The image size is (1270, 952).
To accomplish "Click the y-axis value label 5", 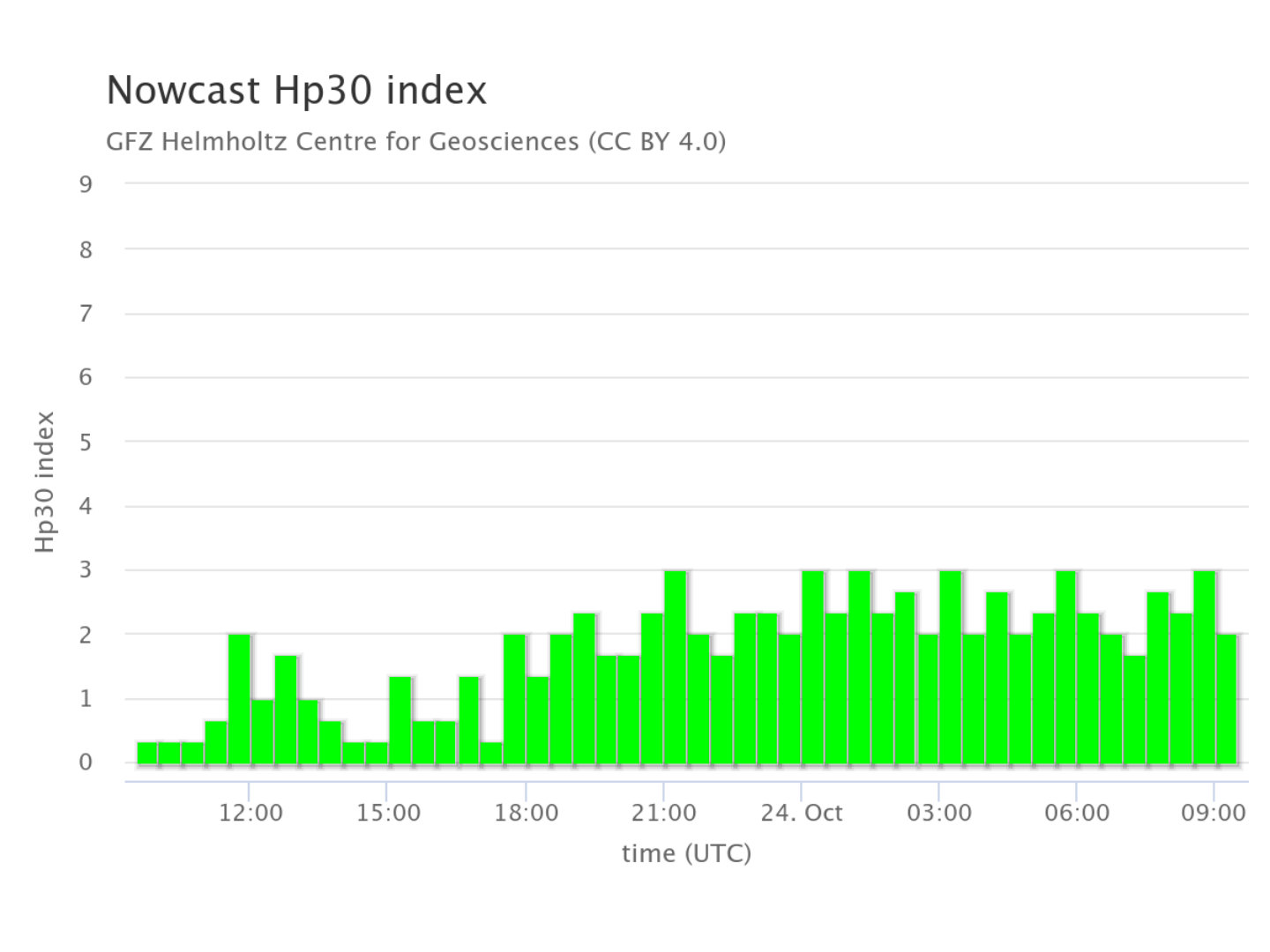I will point(86,443).
